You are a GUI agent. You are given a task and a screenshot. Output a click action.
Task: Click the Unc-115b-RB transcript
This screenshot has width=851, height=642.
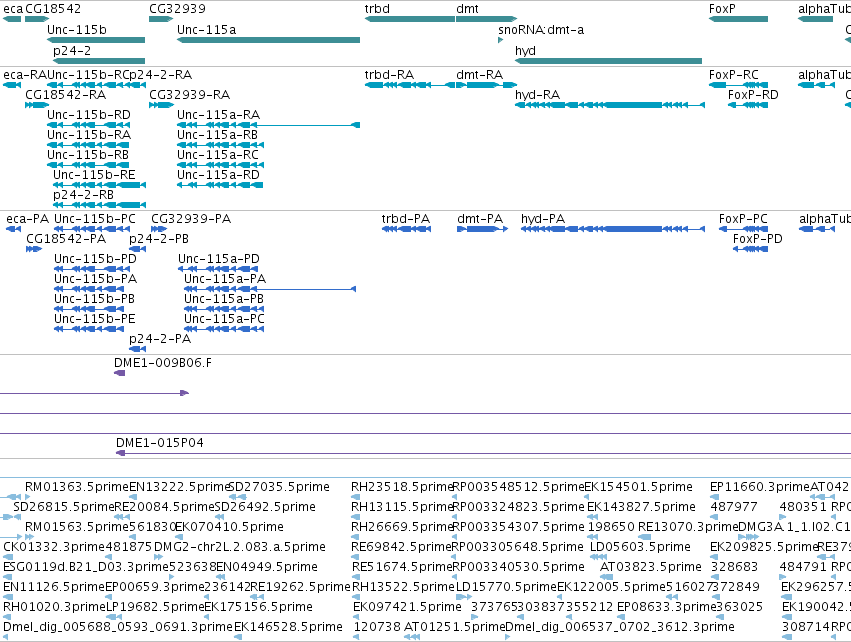click(88, 165)
